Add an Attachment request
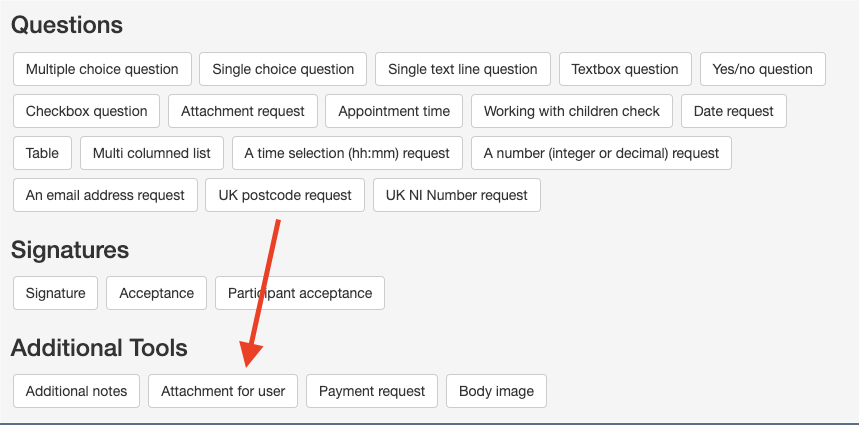The image size is (859, 425). coord(243,111)
